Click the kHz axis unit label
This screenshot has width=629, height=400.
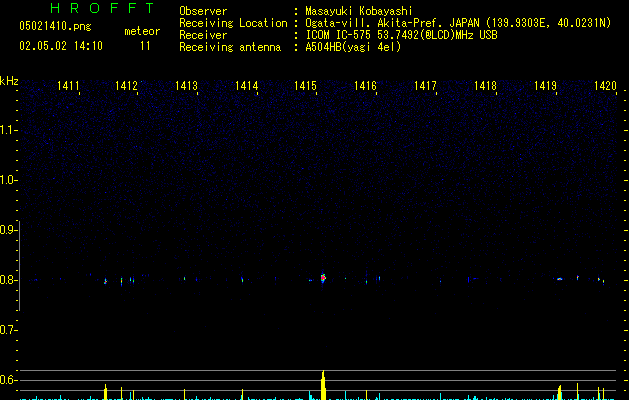[9, 81]
